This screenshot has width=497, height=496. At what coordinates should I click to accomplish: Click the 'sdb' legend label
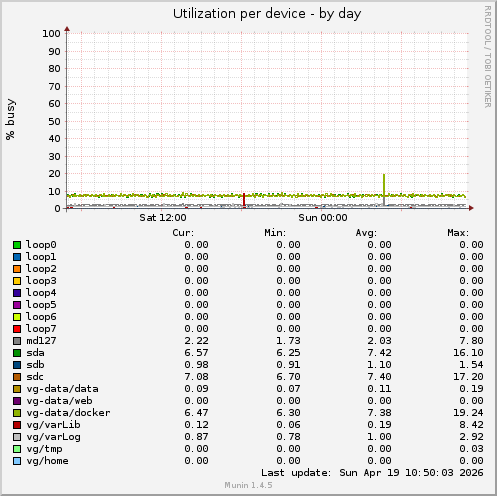[x=35, y=365]
